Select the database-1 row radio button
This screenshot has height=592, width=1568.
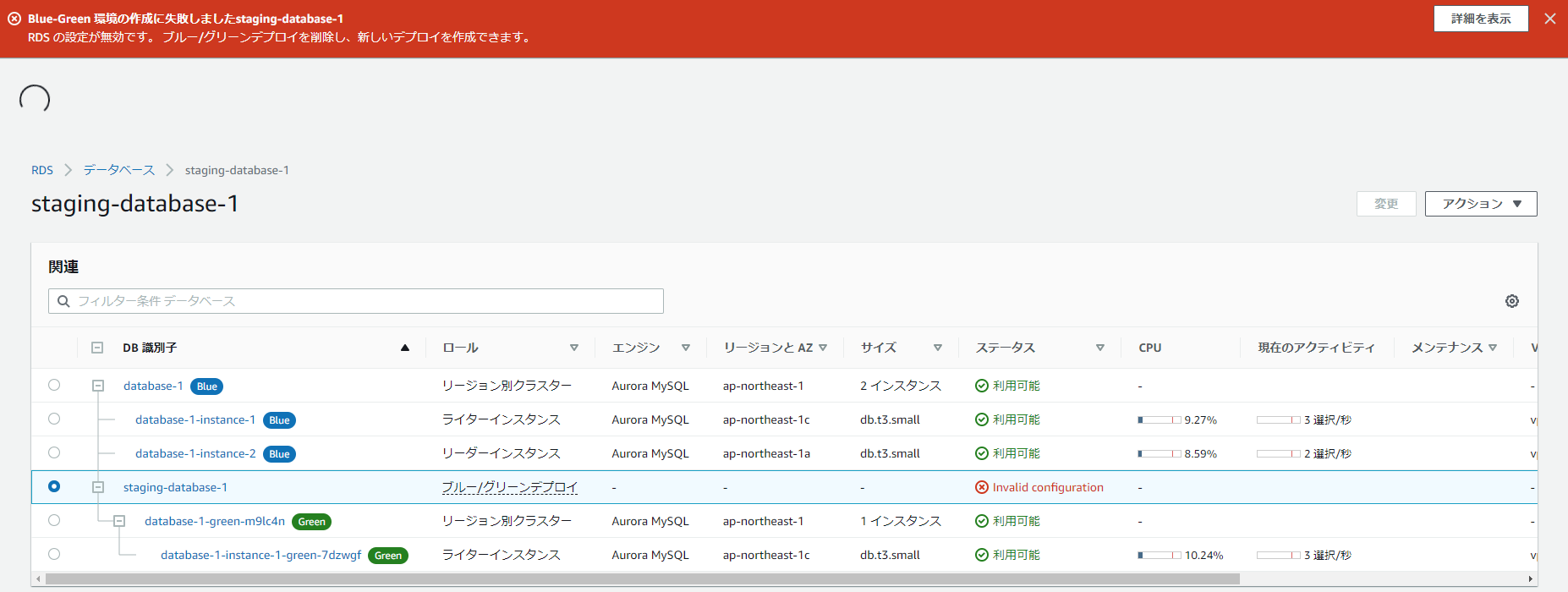(x=54, y=385)
